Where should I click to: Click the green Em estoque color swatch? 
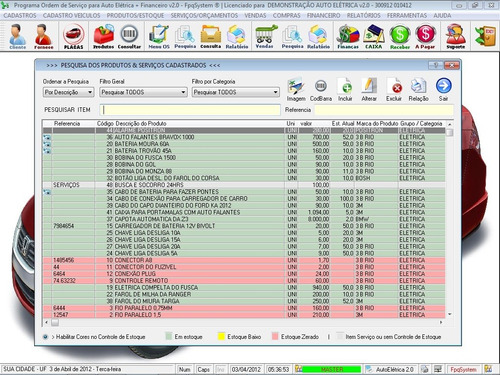[x=169, y=336]
